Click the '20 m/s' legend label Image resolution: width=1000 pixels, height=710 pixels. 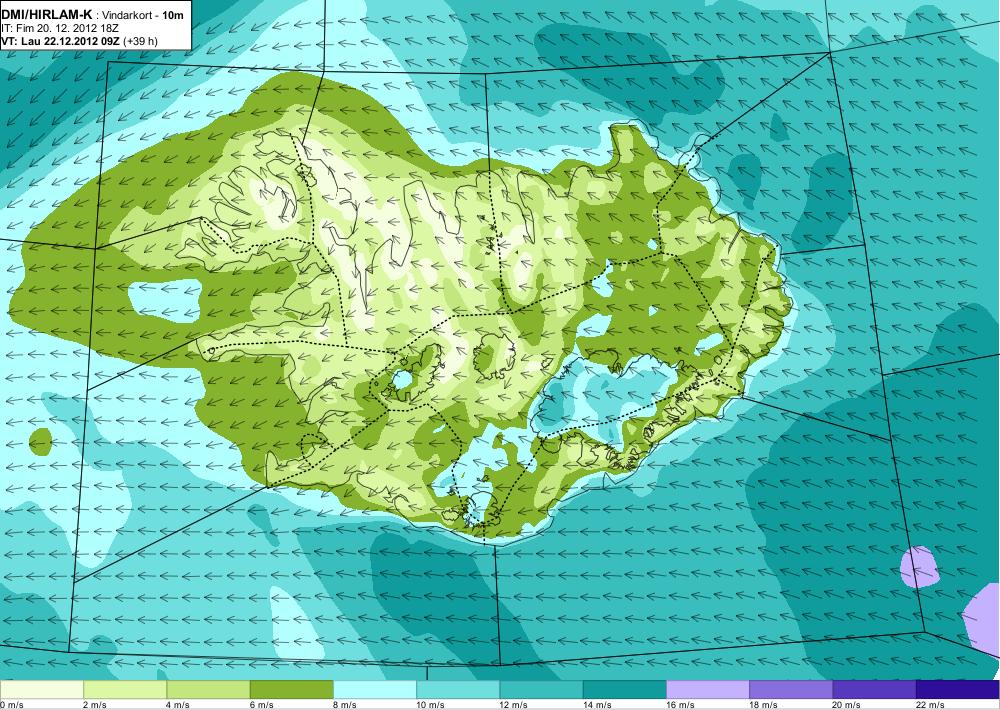tap(847, 705)
